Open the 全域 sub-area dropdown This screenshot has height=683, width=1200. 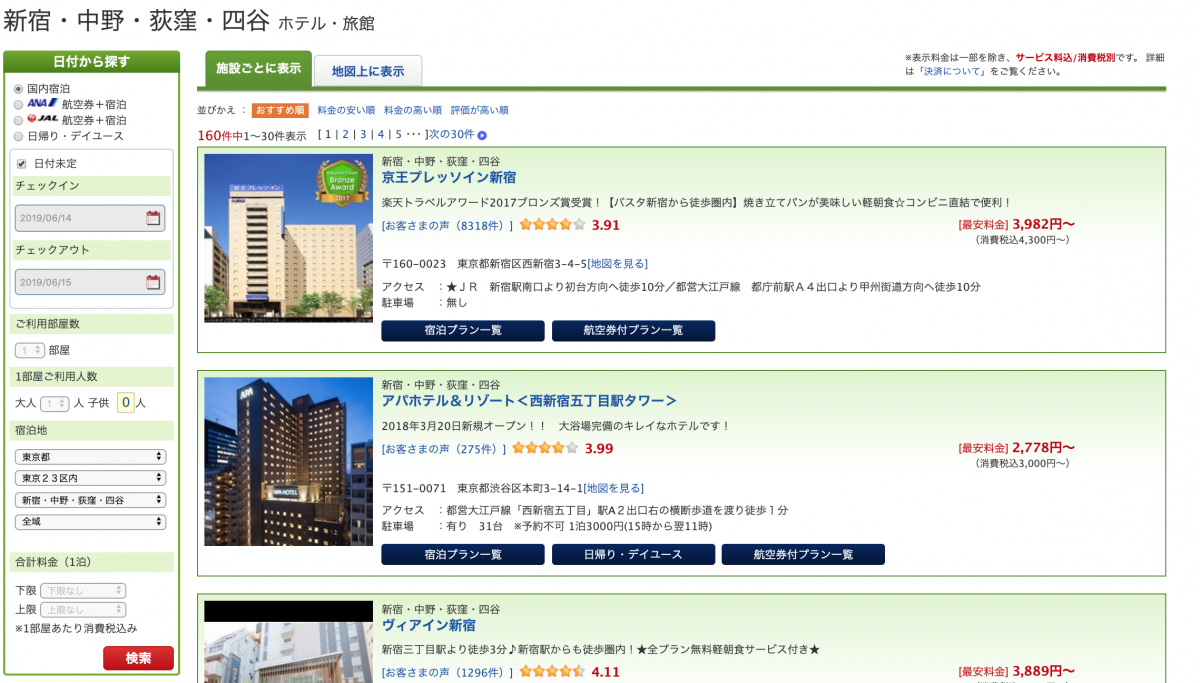91,521
